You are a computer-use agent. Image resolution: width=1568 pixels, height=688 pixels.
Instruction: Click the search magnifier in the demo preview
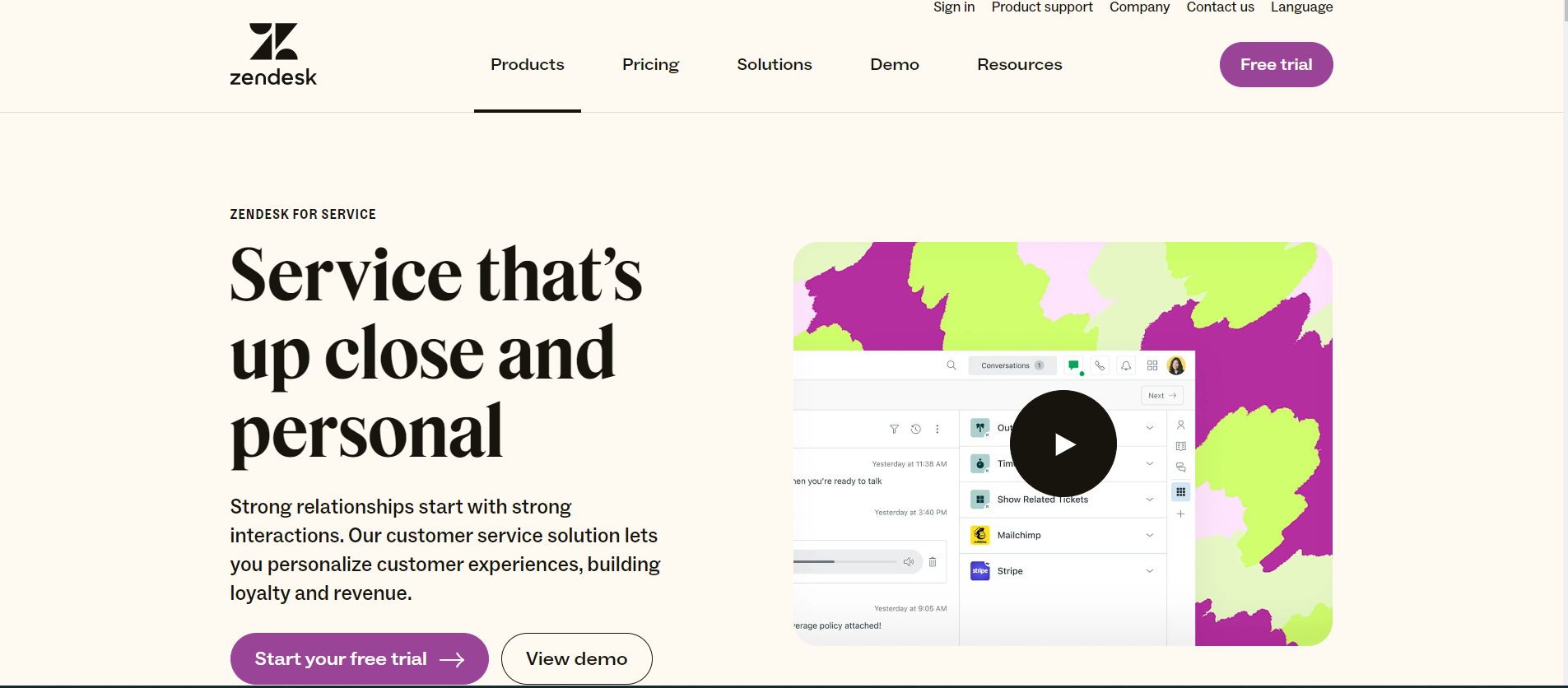pos(952,365)
